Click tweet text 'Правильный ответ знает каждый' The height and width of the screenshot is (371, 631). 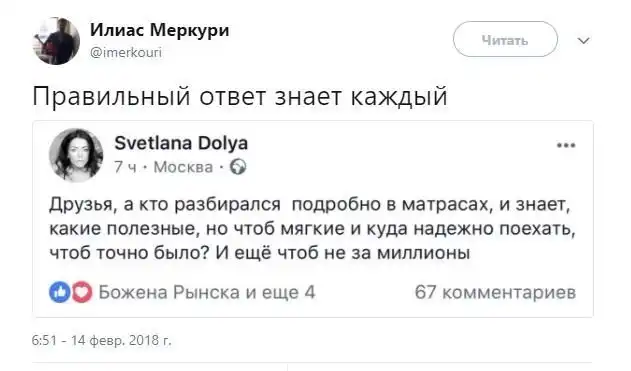(240, 97)
